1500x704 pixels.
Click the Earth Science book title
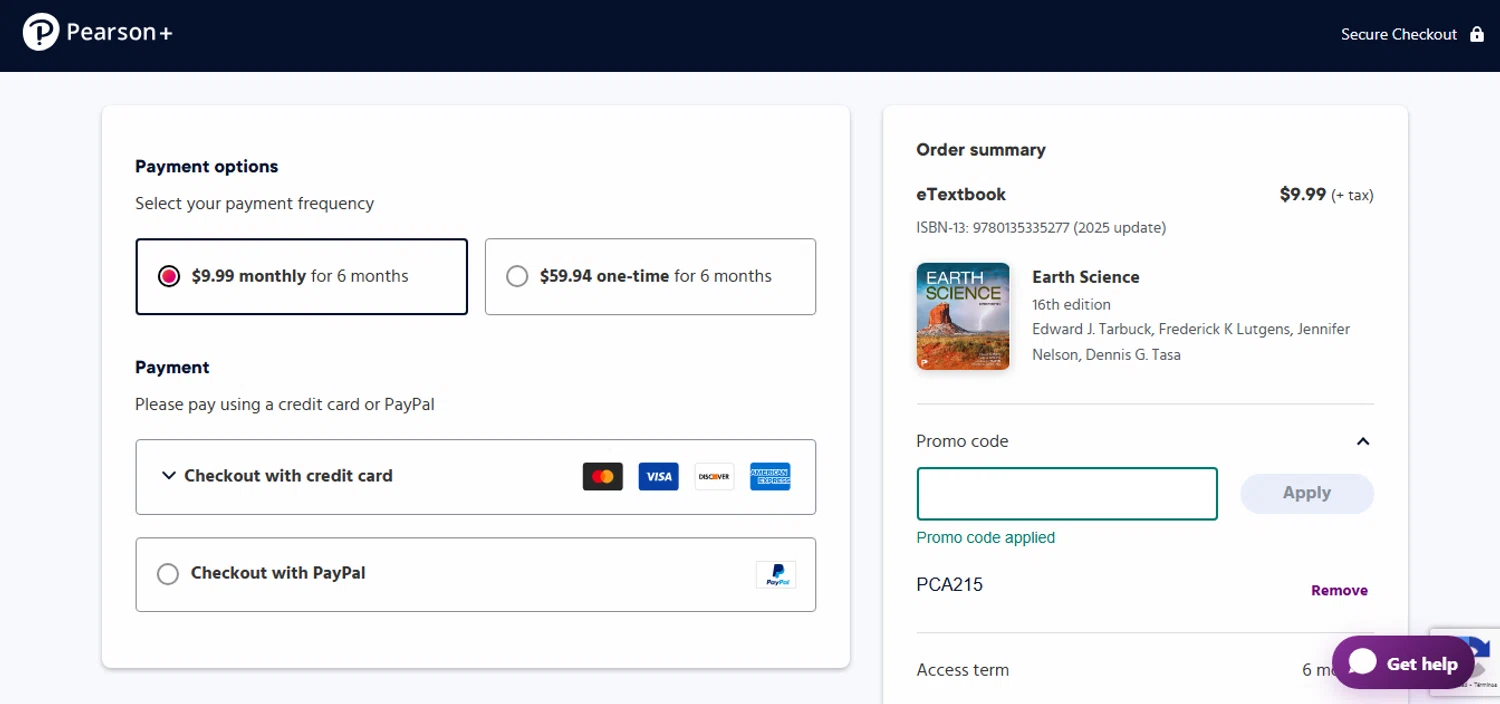(1086, 277)
